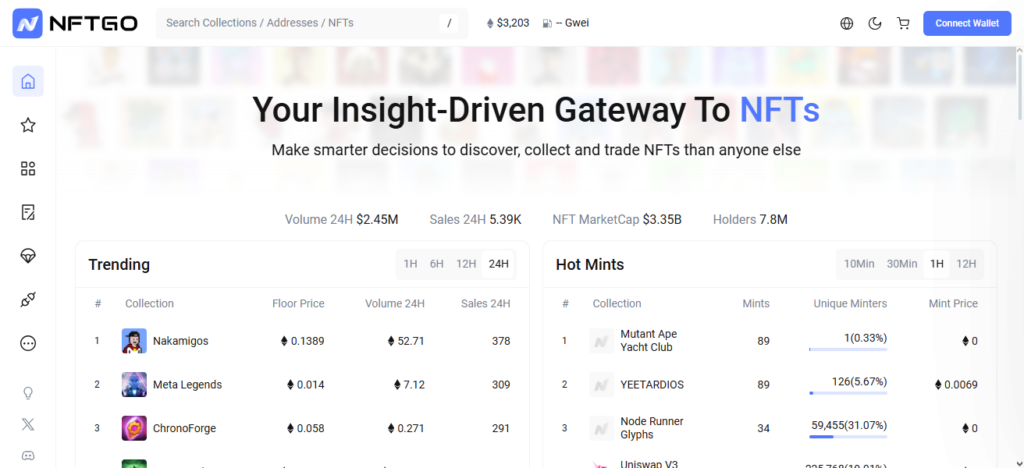
Task: Click the Mint Price column header
Action: tap(953, 304)
